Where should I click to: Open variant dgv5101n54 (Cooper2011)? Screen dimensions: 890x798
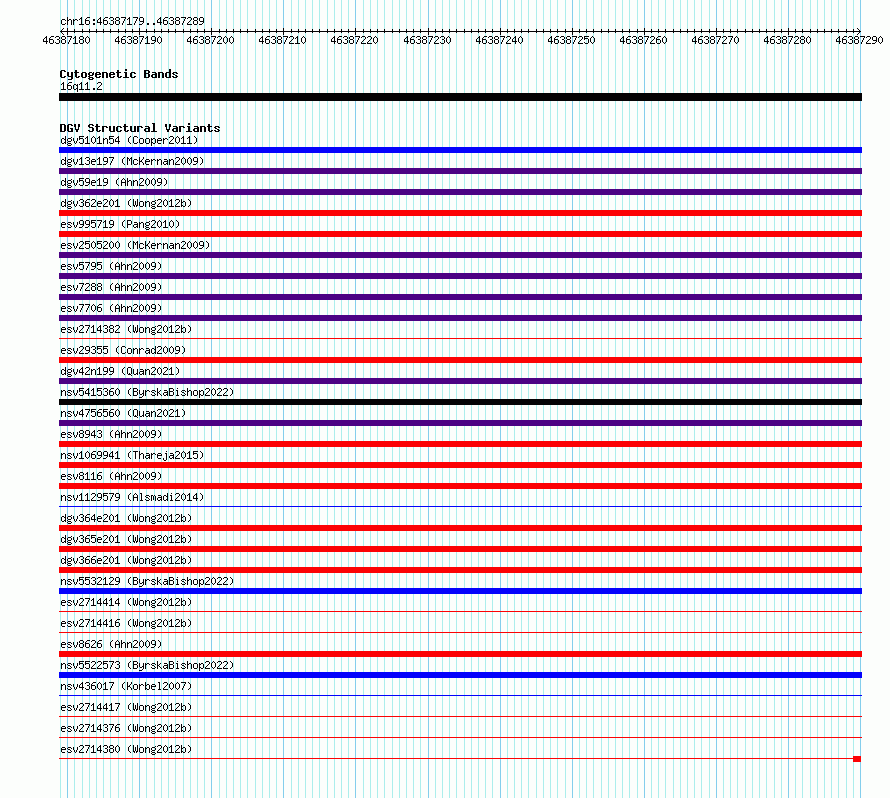(129, 140)
